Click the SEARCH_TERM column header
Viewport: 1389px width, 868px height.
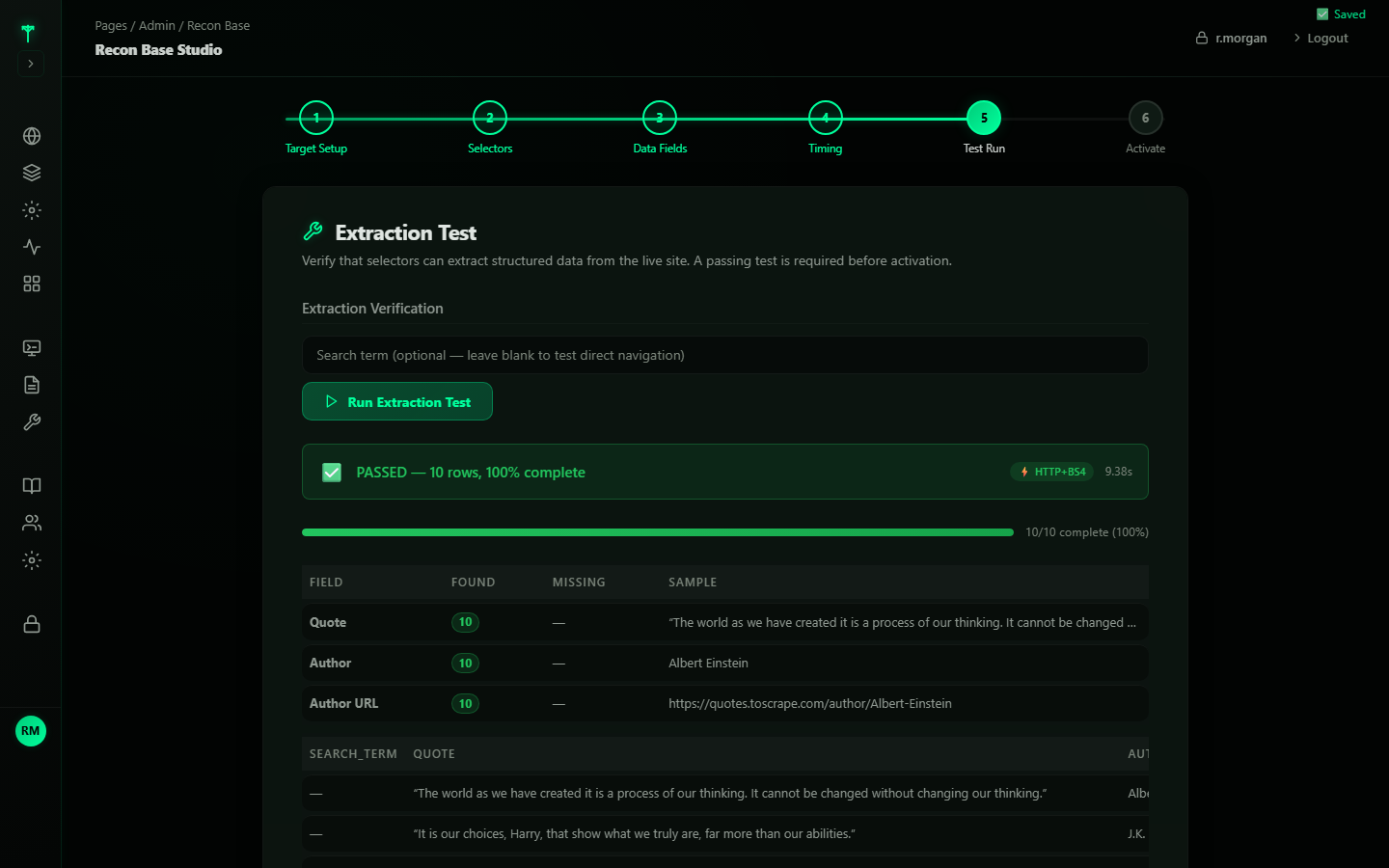[353, 754]
